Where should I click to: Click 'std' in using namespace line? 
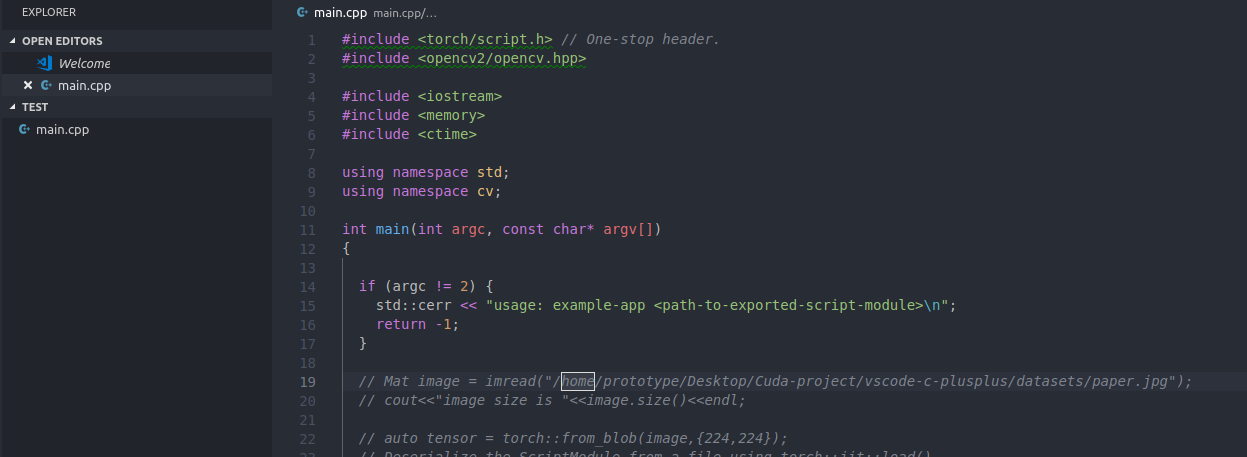pos(489,172)
